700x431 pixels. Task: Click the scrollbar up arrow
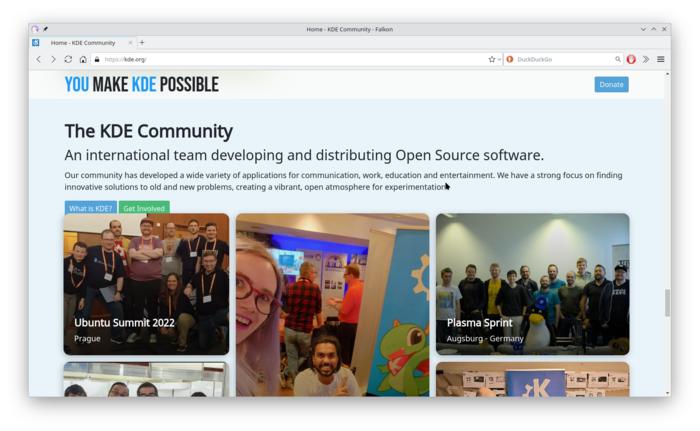pos(667,74)
